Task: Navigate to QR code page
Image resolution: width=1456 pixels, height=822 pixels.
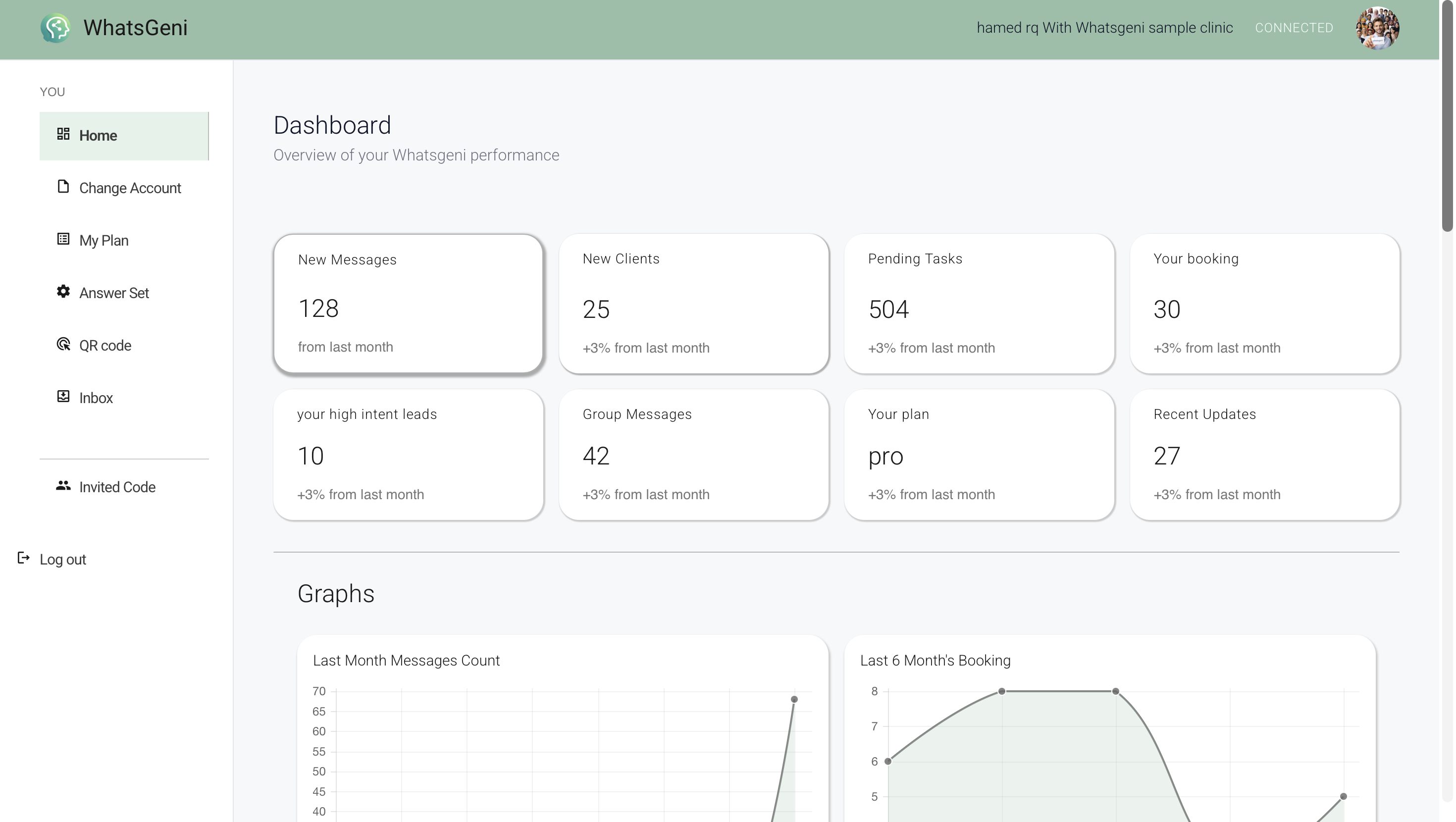Action: (x=124, y=346)
